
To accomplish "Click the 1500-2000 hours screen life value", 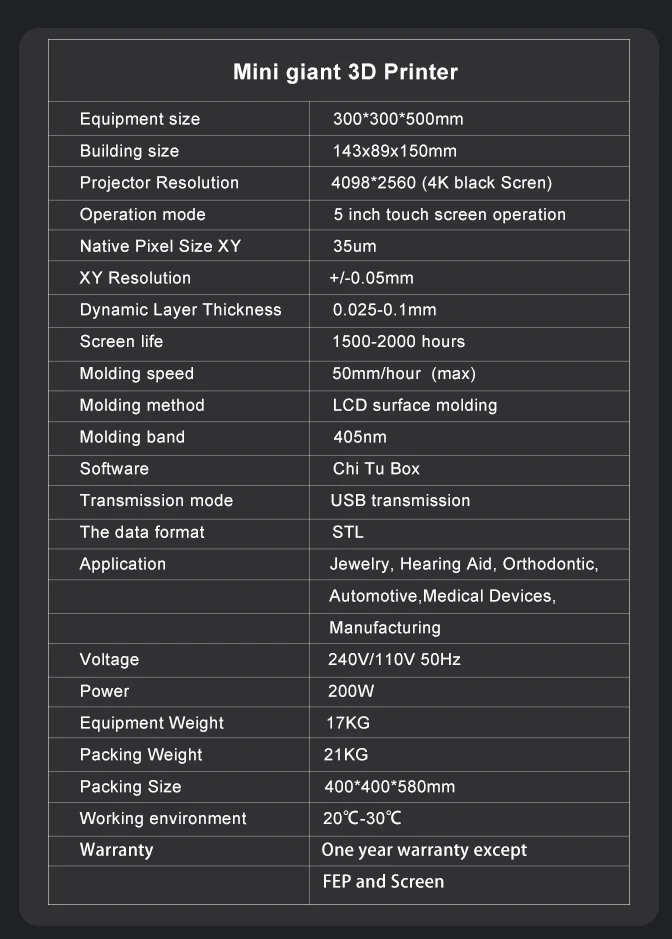I will pos(398,342).
